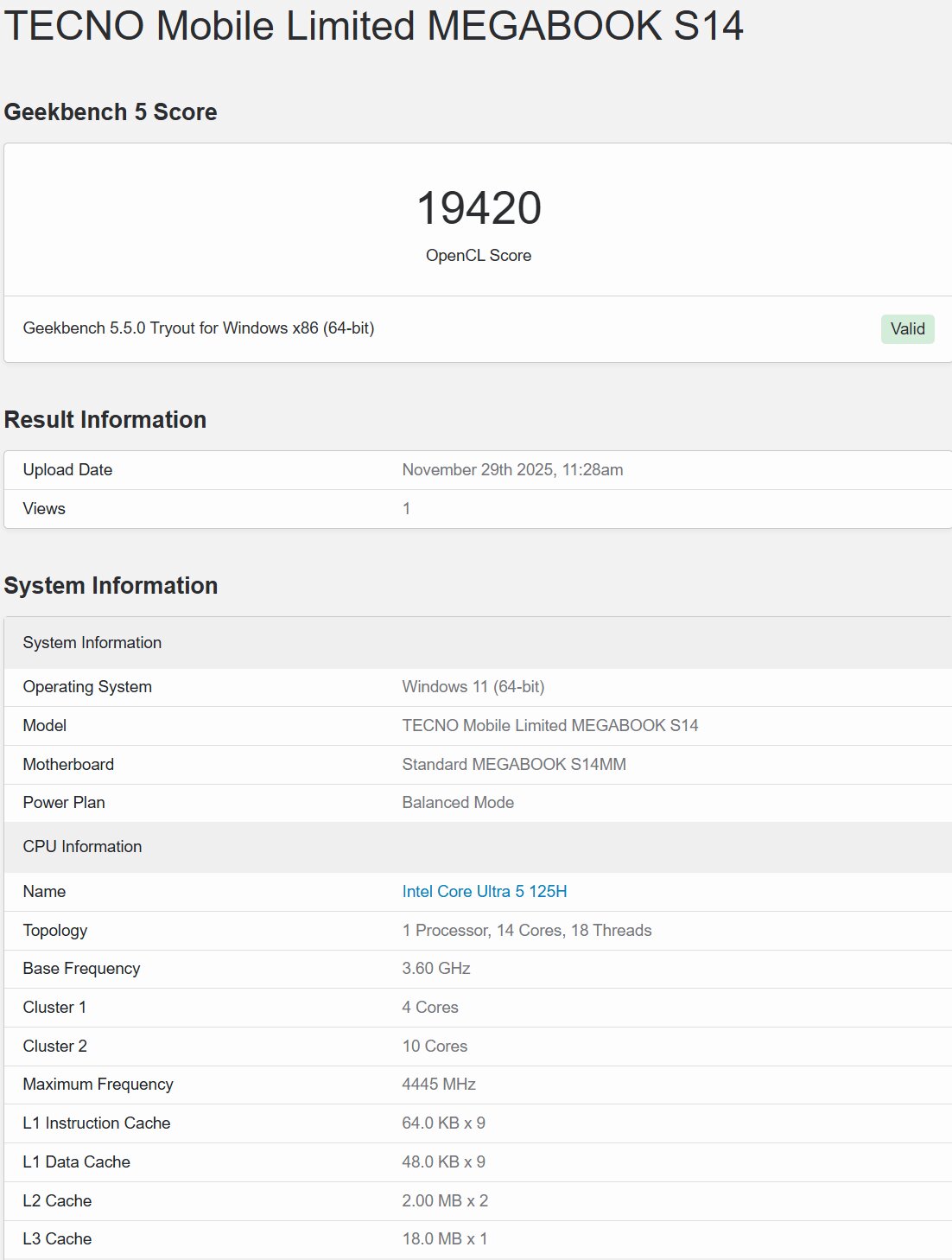Screen dimensions: 952x1260
Task: Open the Intel Core Ultra 5 125H link
Action: coord(484,891)
